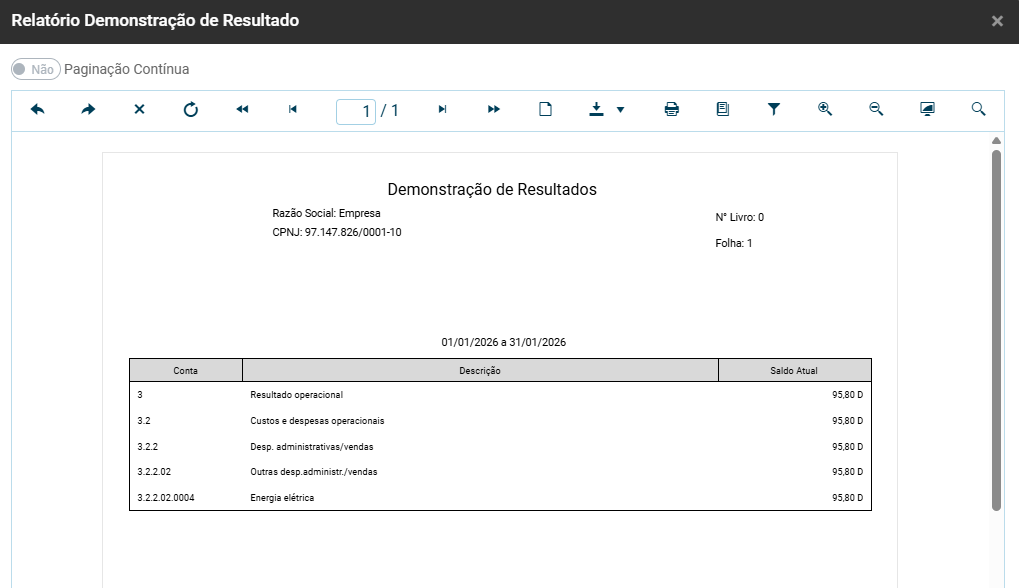Jump to the last page of the report

(494, 109)
